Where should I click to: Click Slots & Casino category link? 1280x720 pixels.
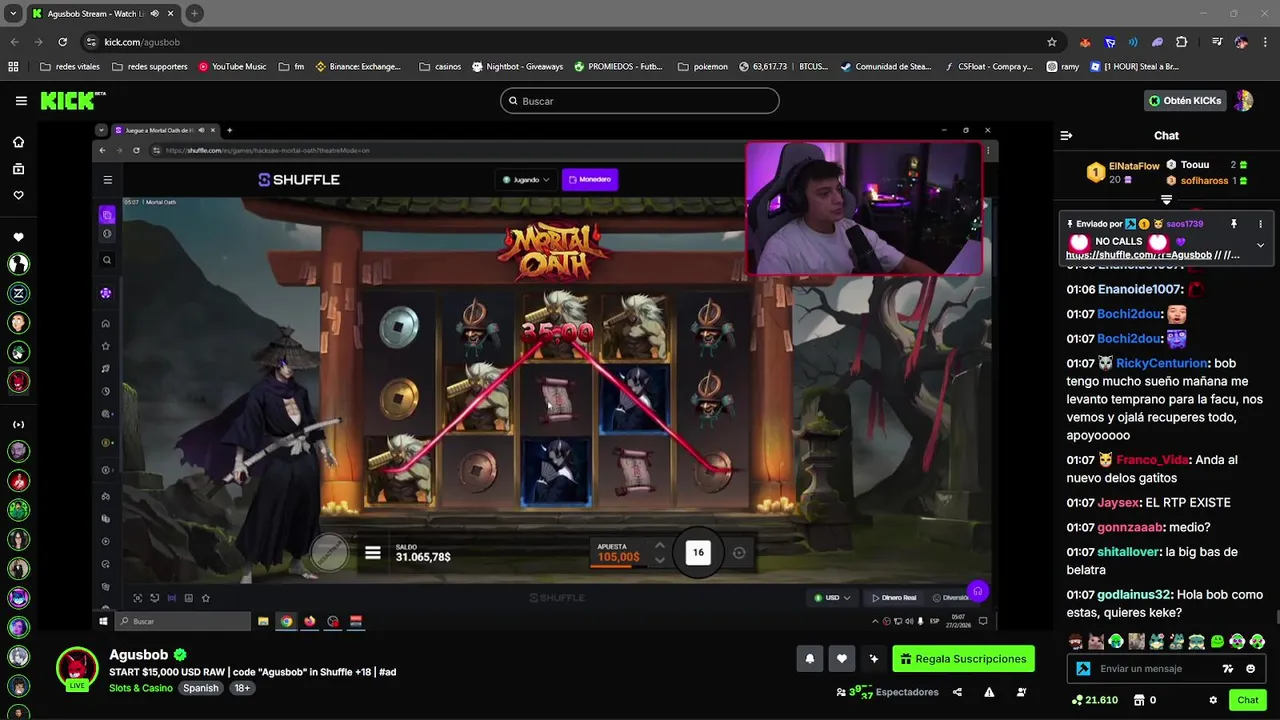(141, 688)
